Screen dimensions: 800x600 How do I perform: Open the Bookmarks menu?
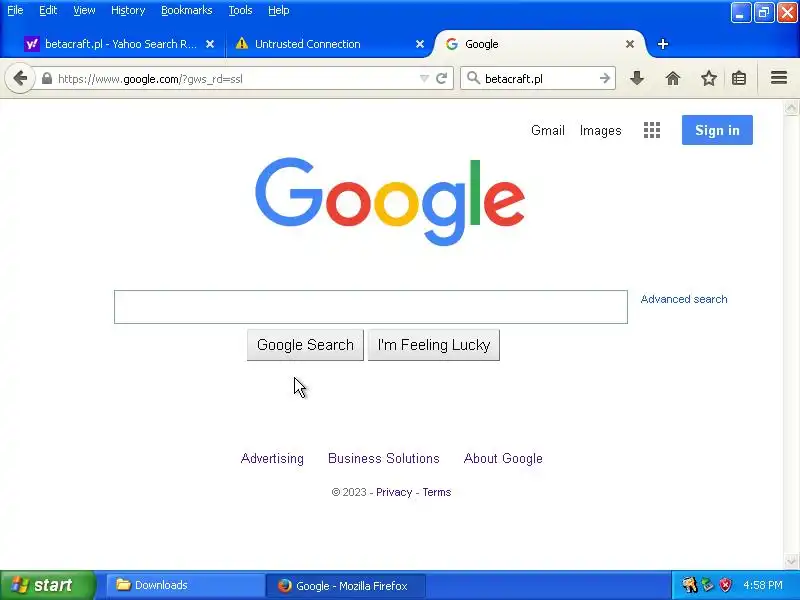point(187,10)
